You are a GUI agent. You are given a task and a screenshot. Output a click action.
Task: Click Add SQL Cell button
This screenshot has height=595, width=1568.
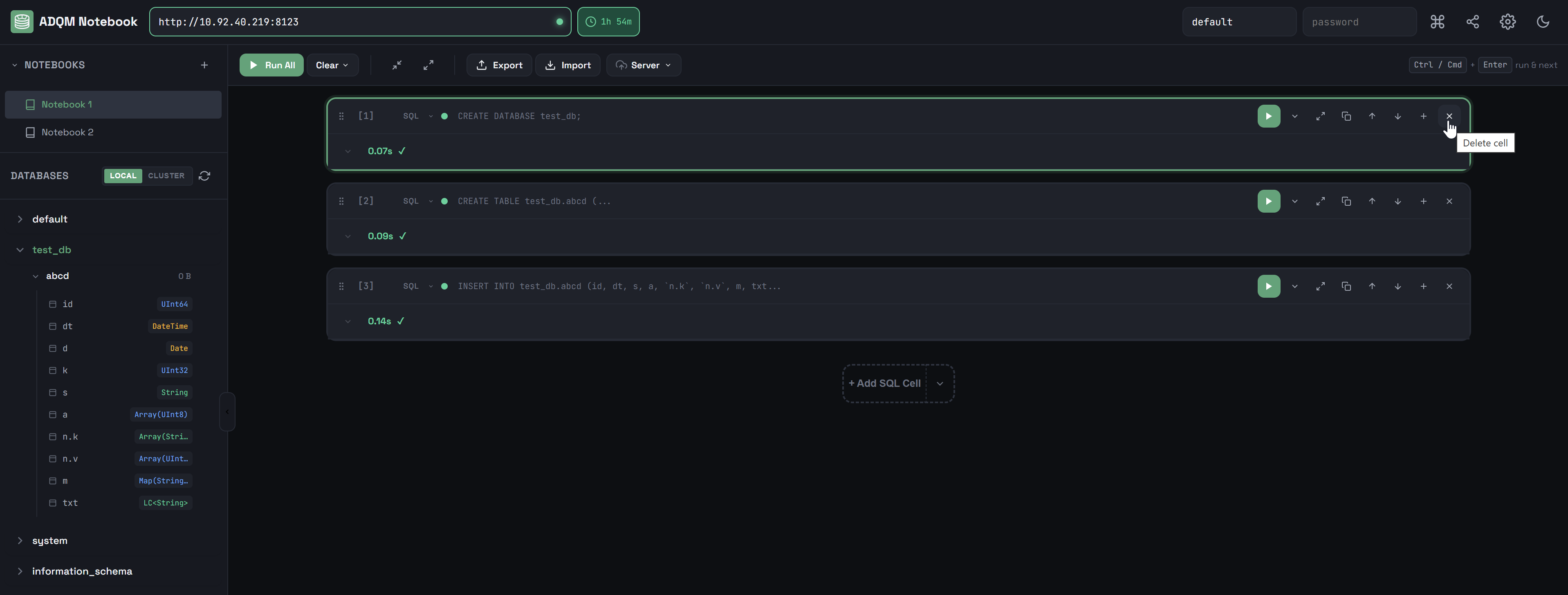(884, 384)
